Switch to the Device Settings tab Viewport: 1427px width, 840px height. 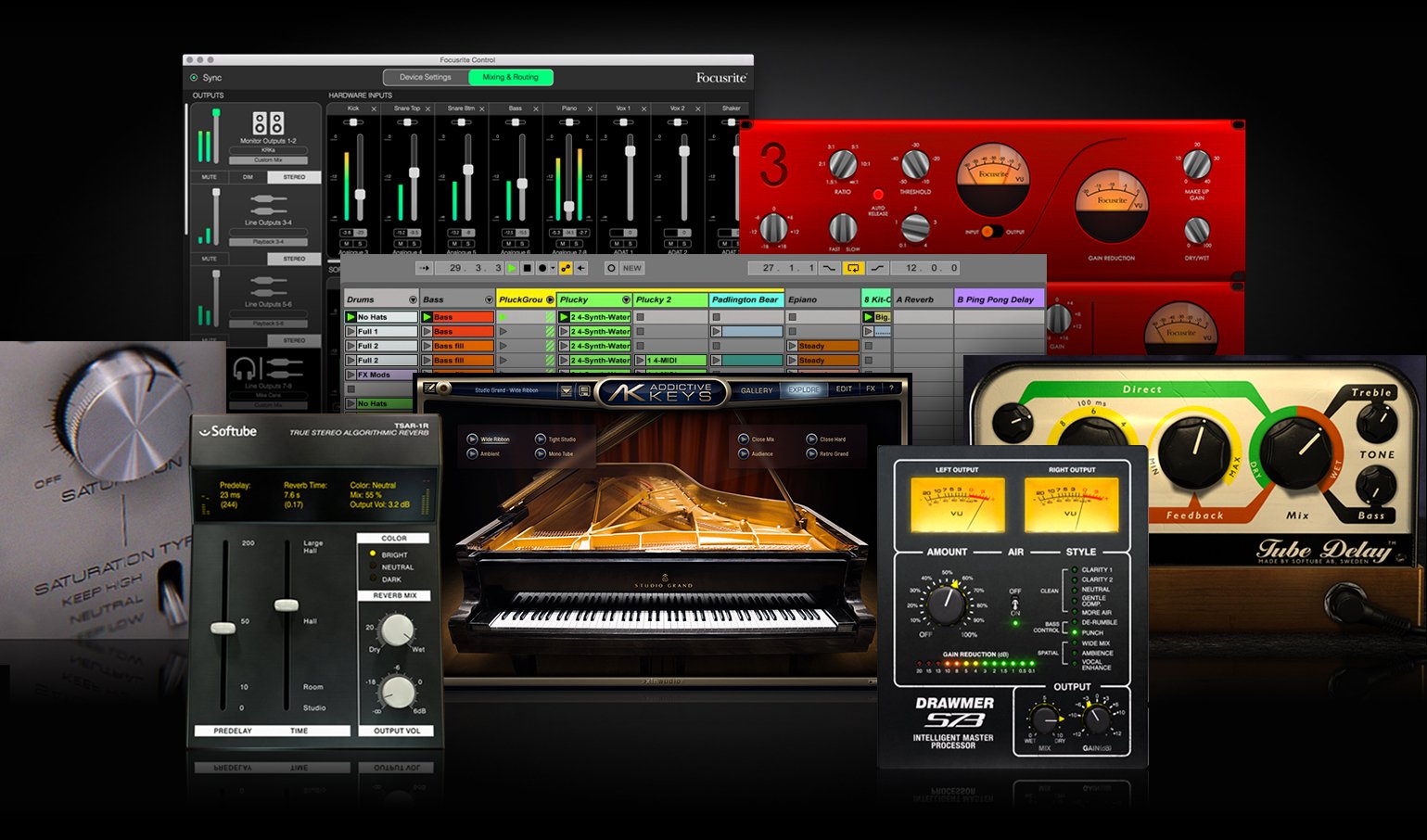point(426,77)
